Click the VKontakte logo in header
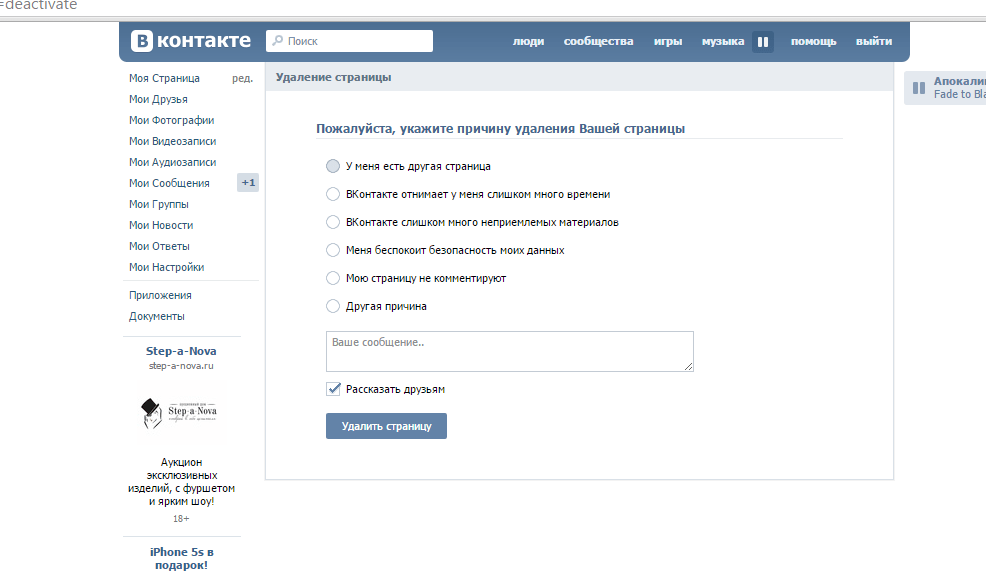The width and height of the screenshot is (986, 571). pyautogui.click(x=192, y=41)
